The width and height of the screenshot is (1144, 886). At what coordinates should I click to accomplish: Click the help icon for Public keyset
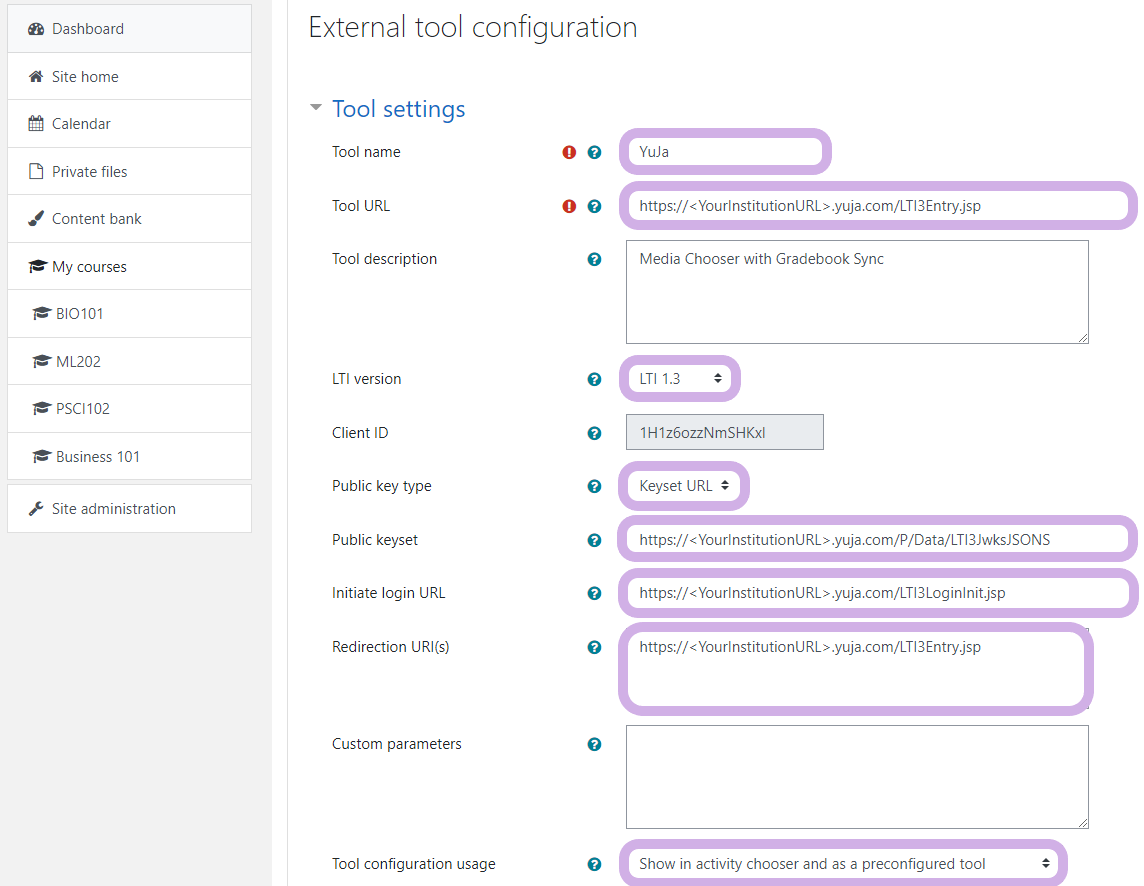[x=595, y=540]
